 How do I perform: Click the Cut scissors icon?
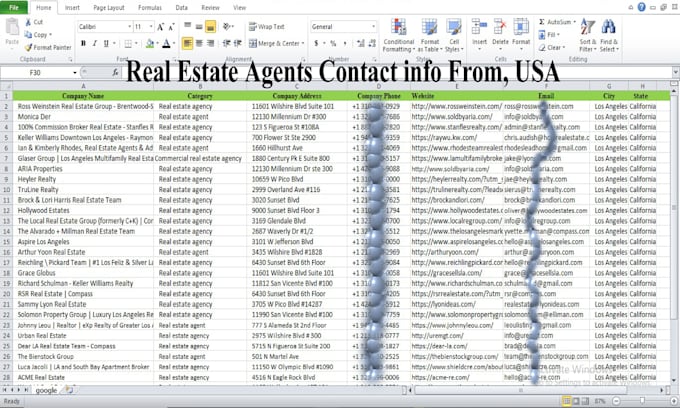click(x=29, y=22)
